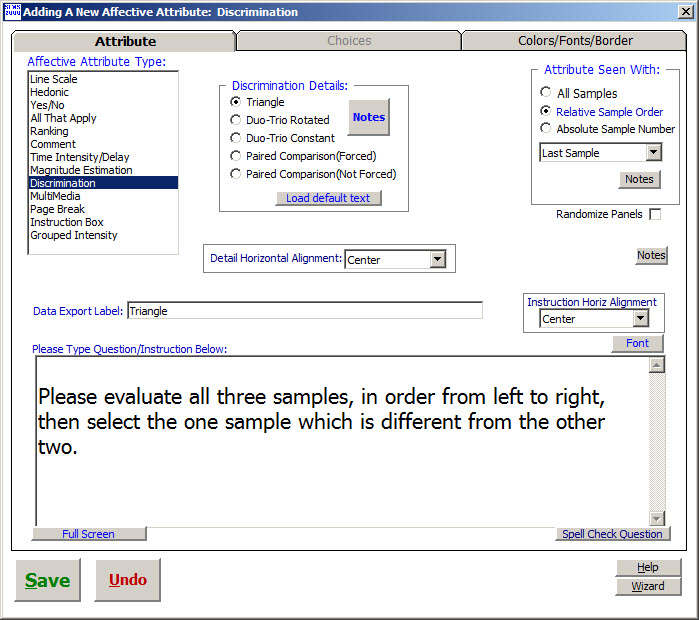
Task: Close the Adding A New Affective Attribute dialog
Action: click(684, 12)
